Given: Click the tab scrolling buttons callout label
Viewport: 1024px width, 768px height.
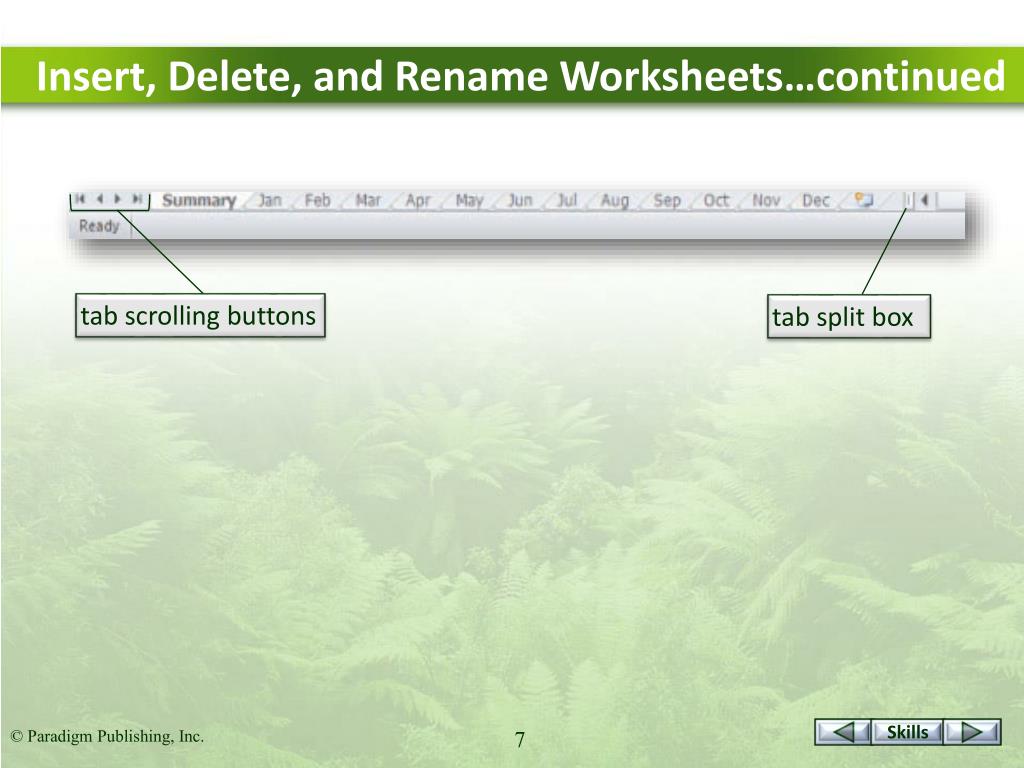Looking at the screenshot, I should tap(199, 316).
